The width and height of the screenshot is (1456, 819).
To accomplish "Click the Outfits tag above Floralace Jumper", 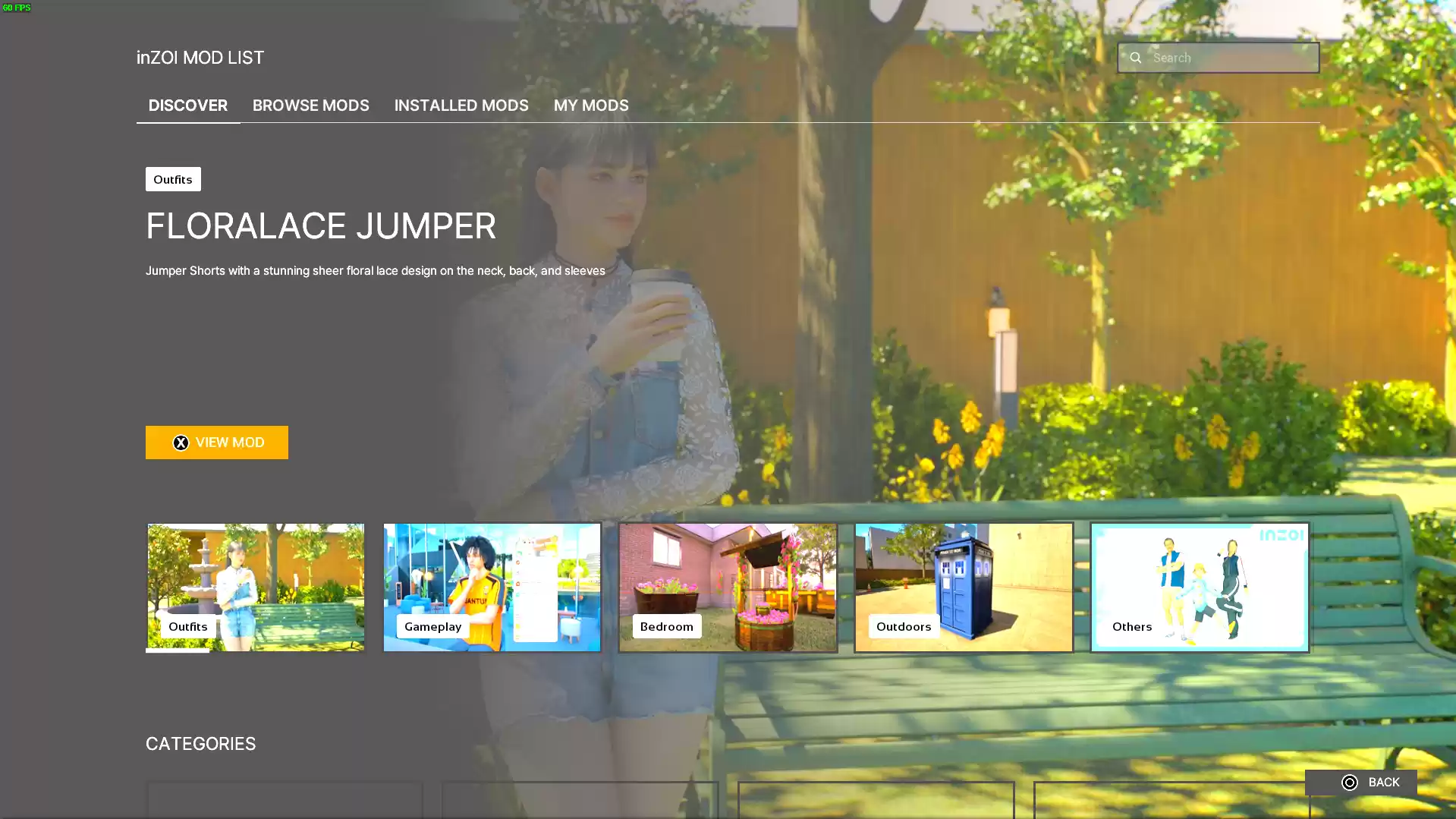I will point(173,179).
